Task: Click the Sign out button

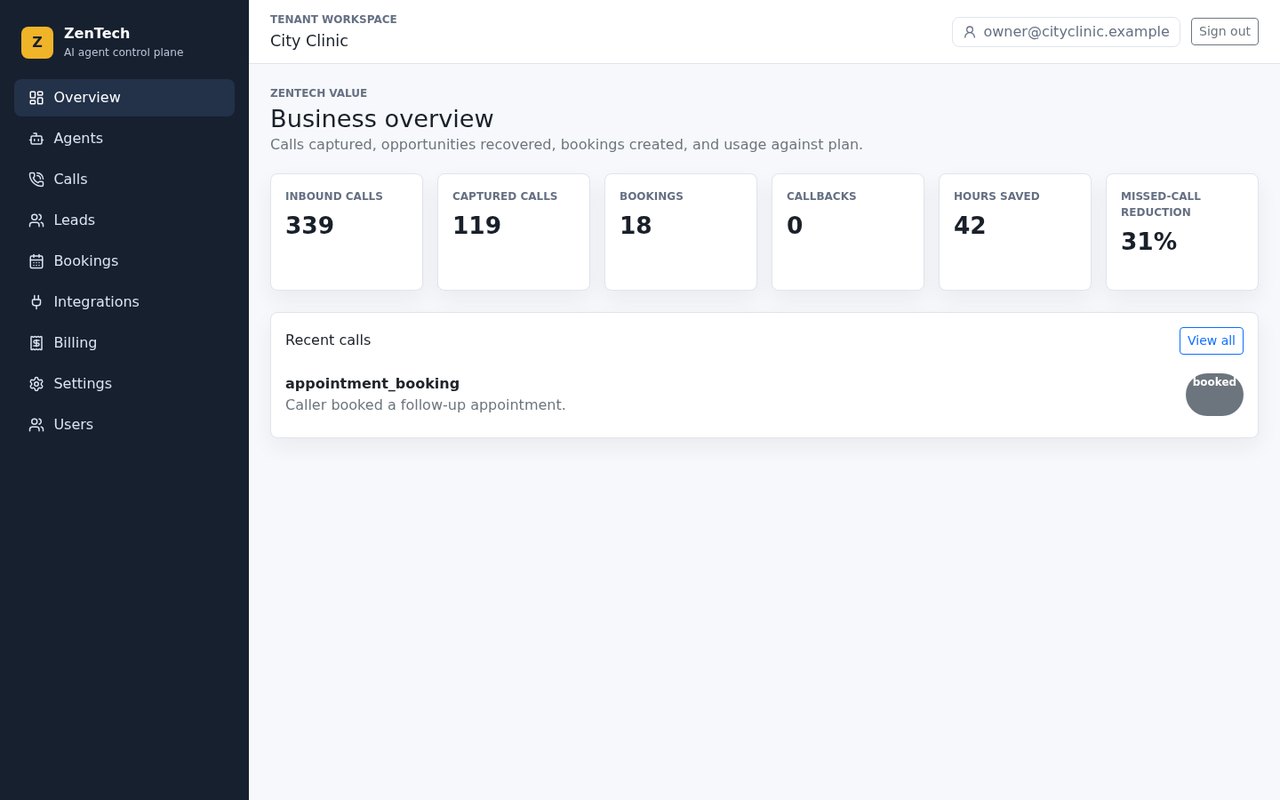Action: (x=1224, y=32)
